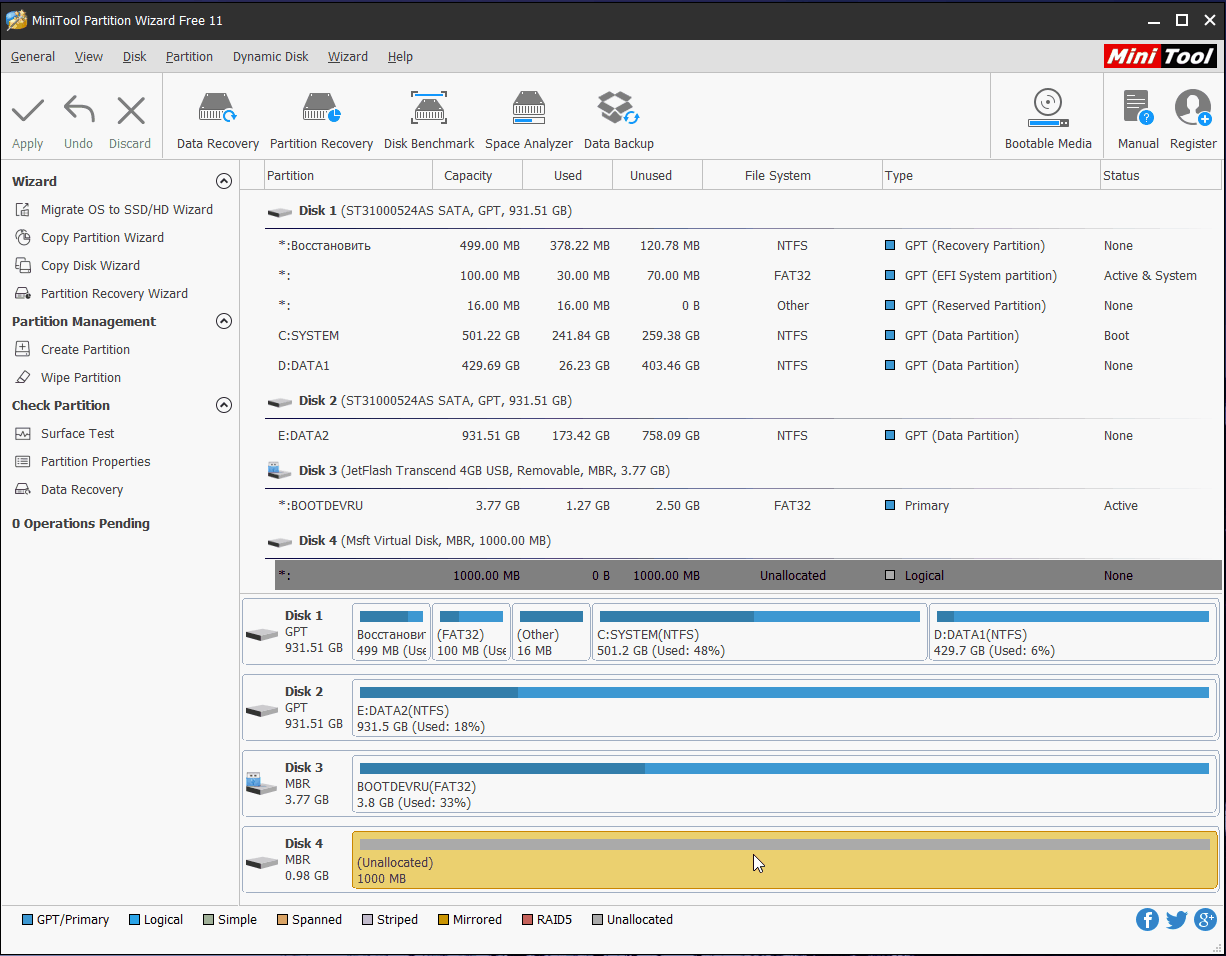The image size is (1226, 956).
Task: Collapse the Check Partition section
Action: (x=224, y=405)
